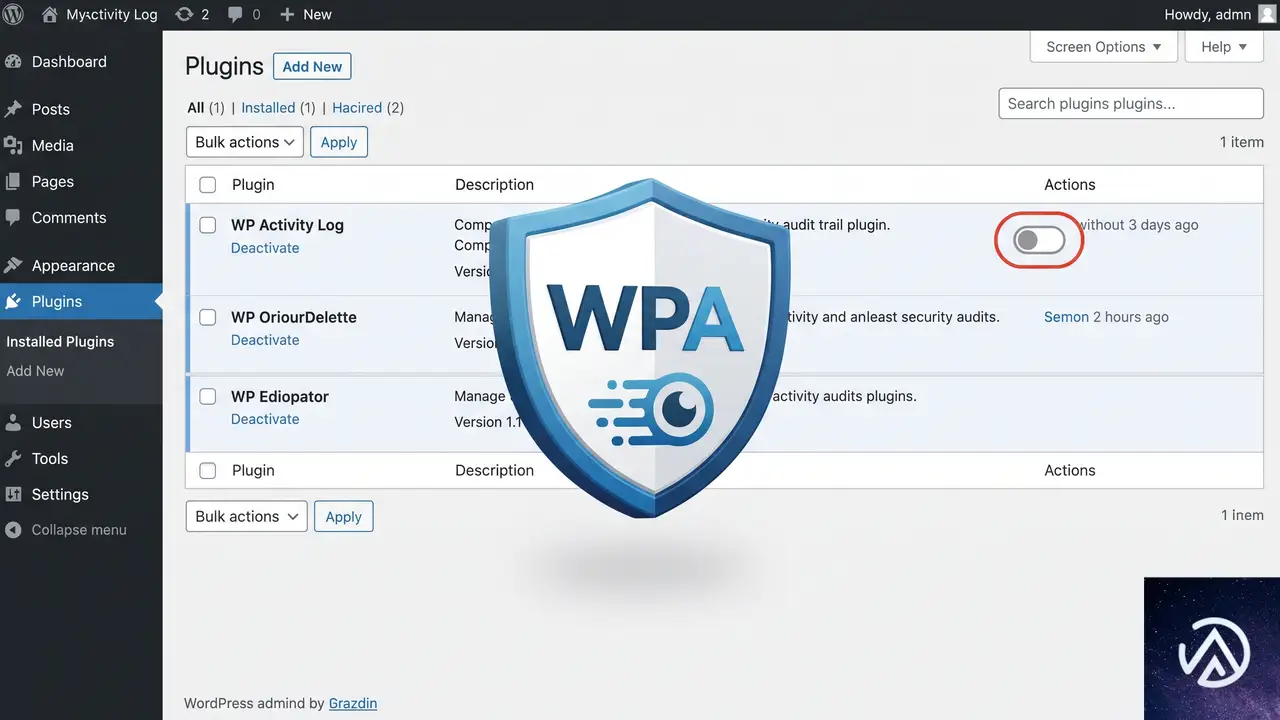This screenshot has height=720, width=1280.
Task: Open the Grazdin footer link
Action: [x=353, y=703]
